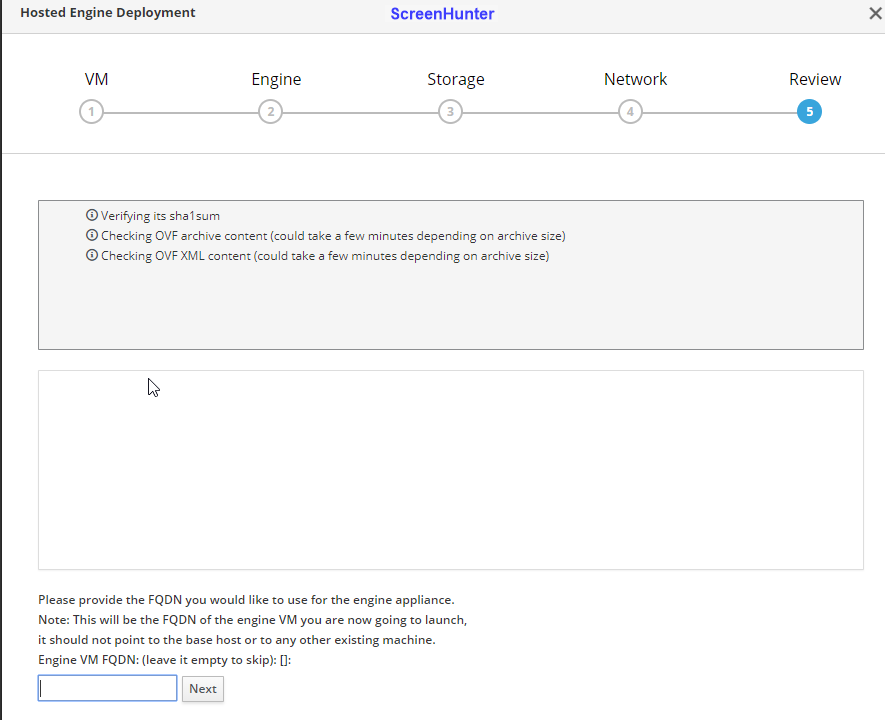Click the step 1 circle under VM
Image resolution: width=885 pixels, height=720 pixels.
(91, 112)
